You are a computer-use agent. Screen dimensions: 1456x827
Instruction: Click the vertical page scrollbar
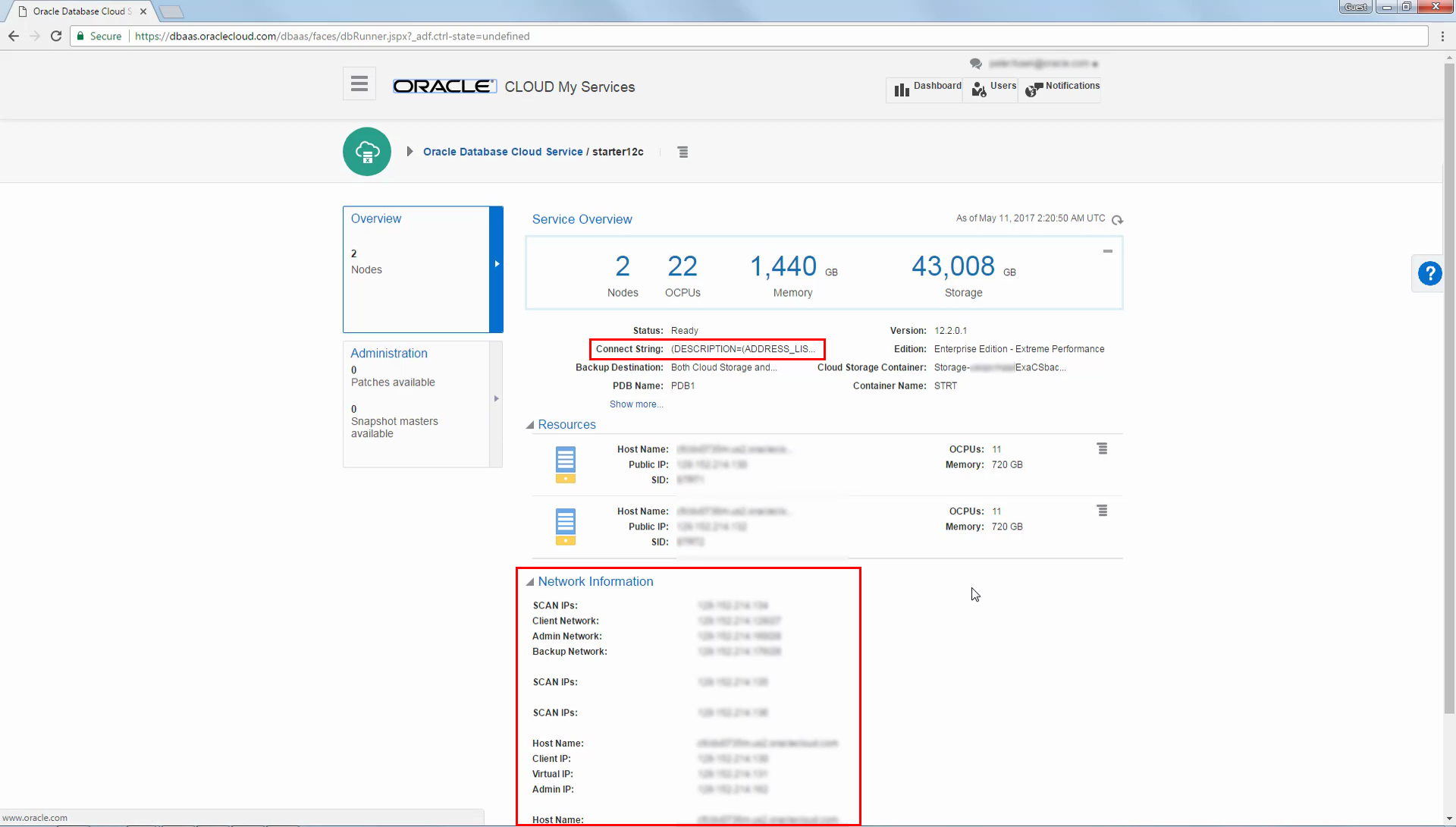1449,387
